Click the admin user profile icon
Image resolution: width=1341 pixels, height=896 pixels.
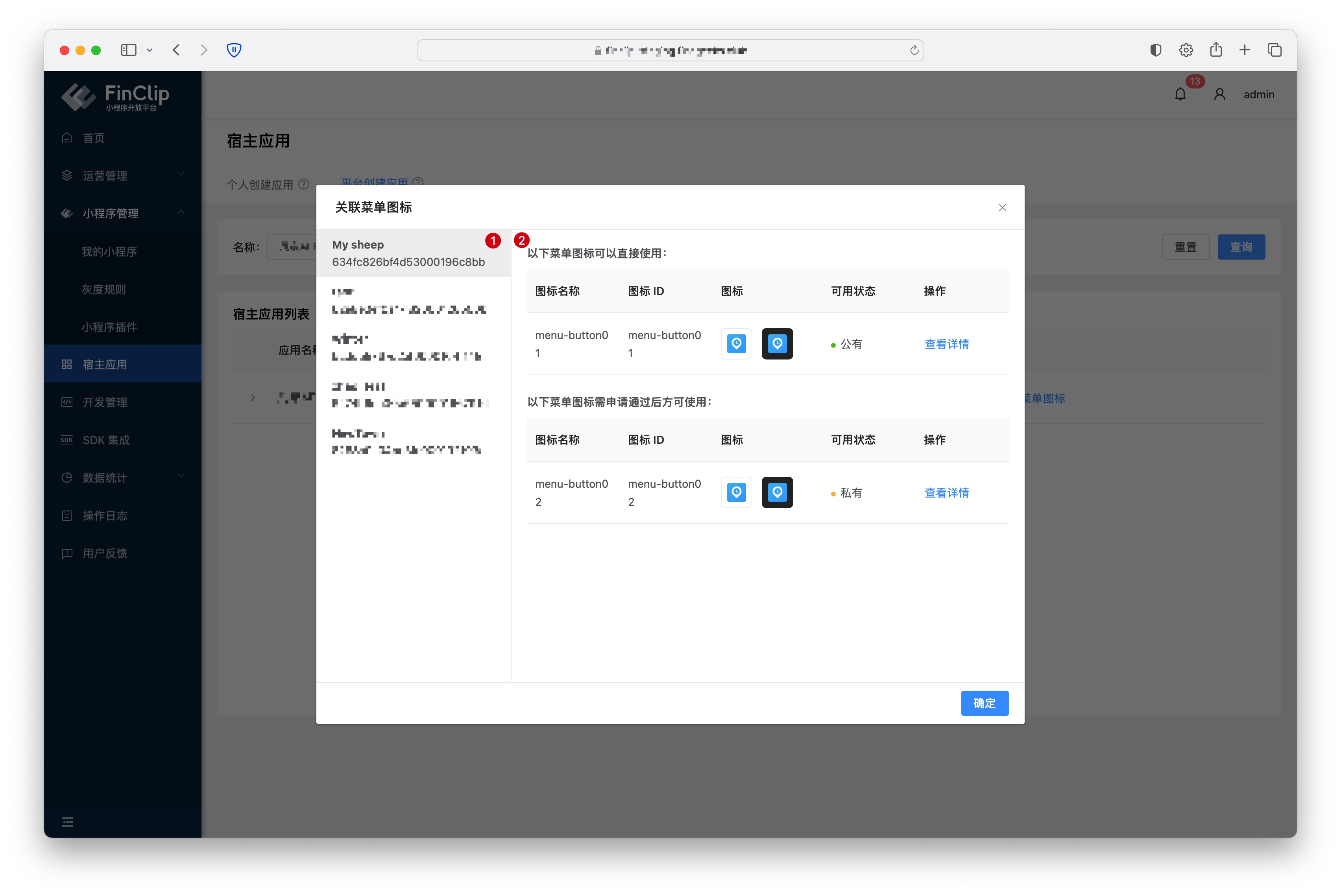tap(1219, 94)
